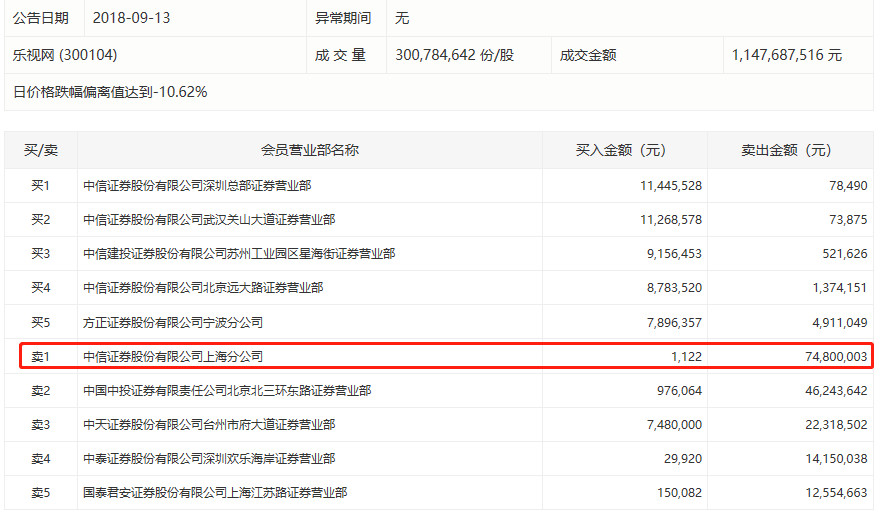Screen dimensions: 895x526
Task: Click buy amount 1,122
Action: pyautogui.click(x=687, y=357)
